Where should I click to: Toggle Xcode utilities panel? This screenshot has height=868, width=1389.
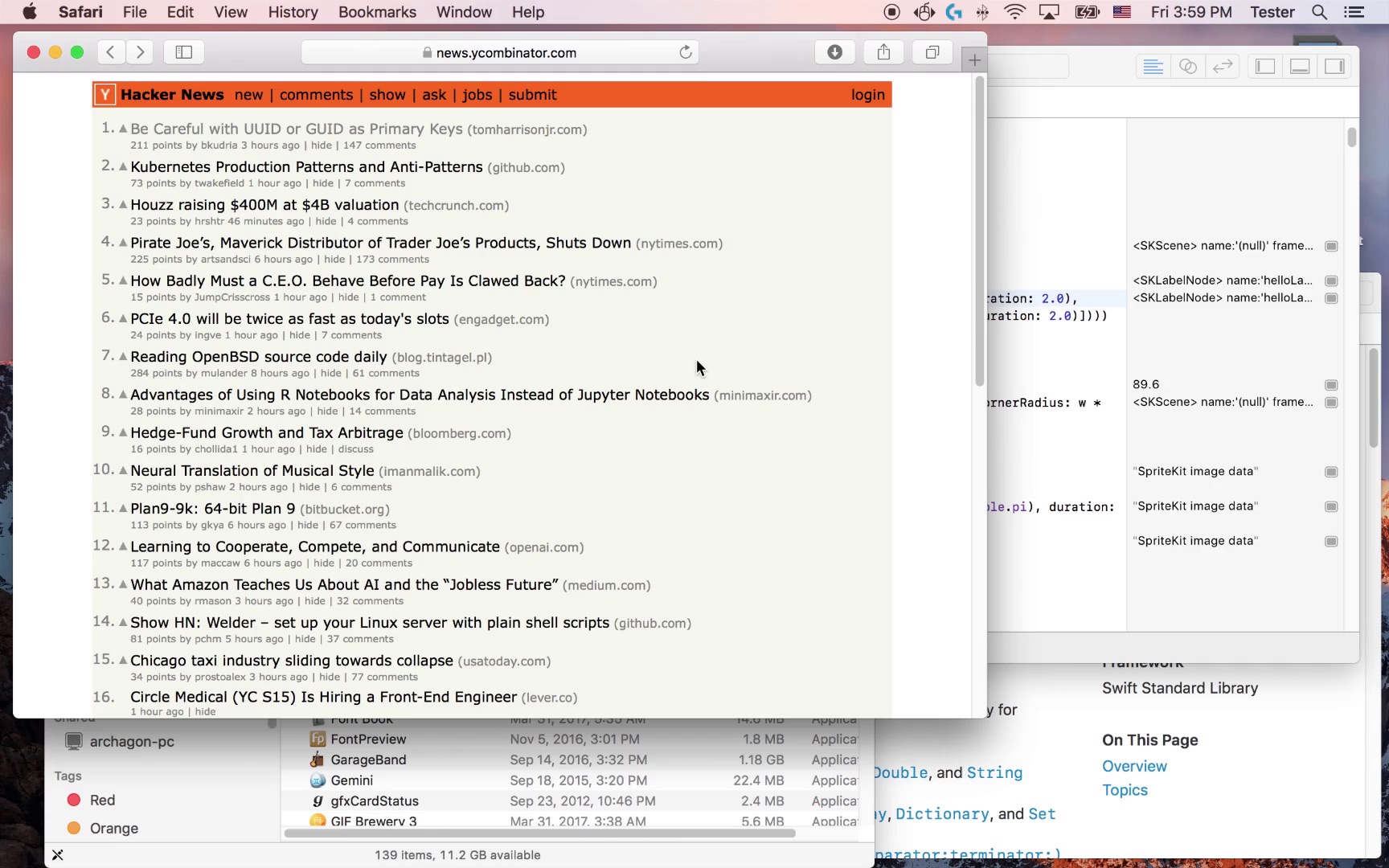point(1334,67)
